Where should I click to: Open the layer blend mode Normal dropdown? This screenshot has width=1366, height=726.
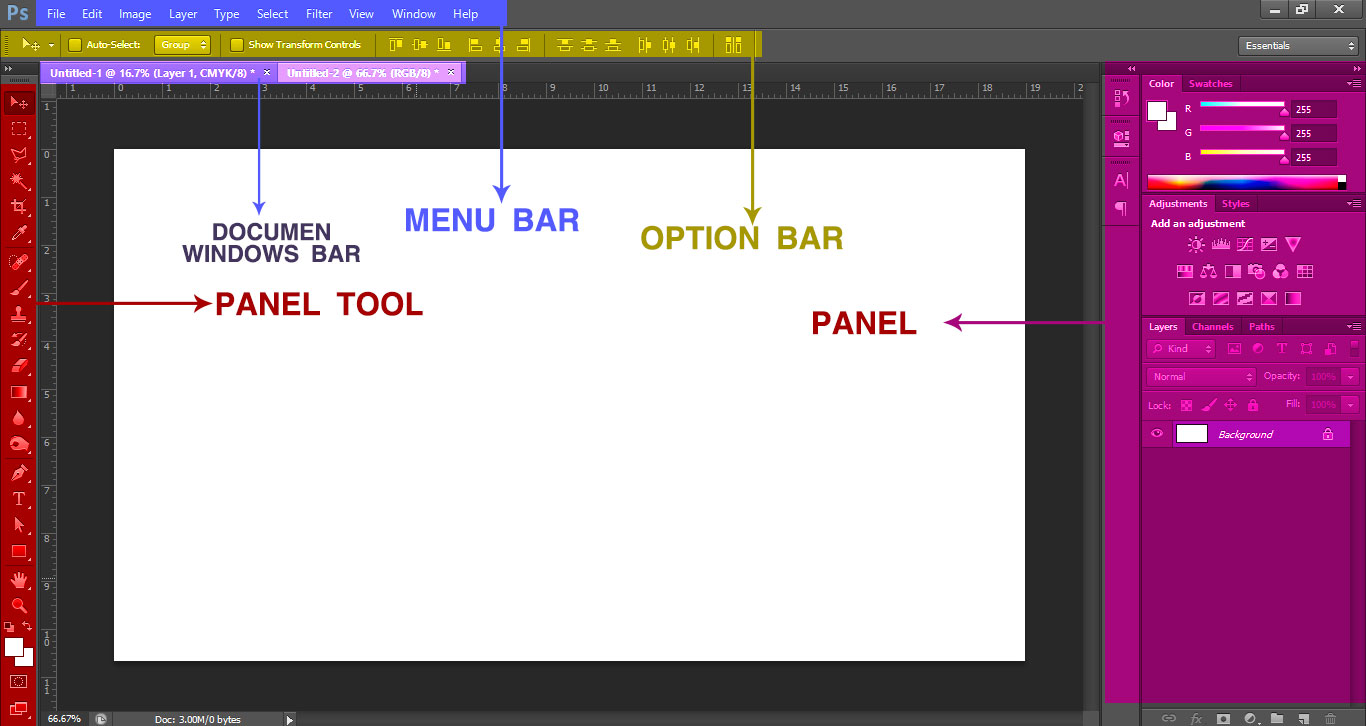[1199, 376]
